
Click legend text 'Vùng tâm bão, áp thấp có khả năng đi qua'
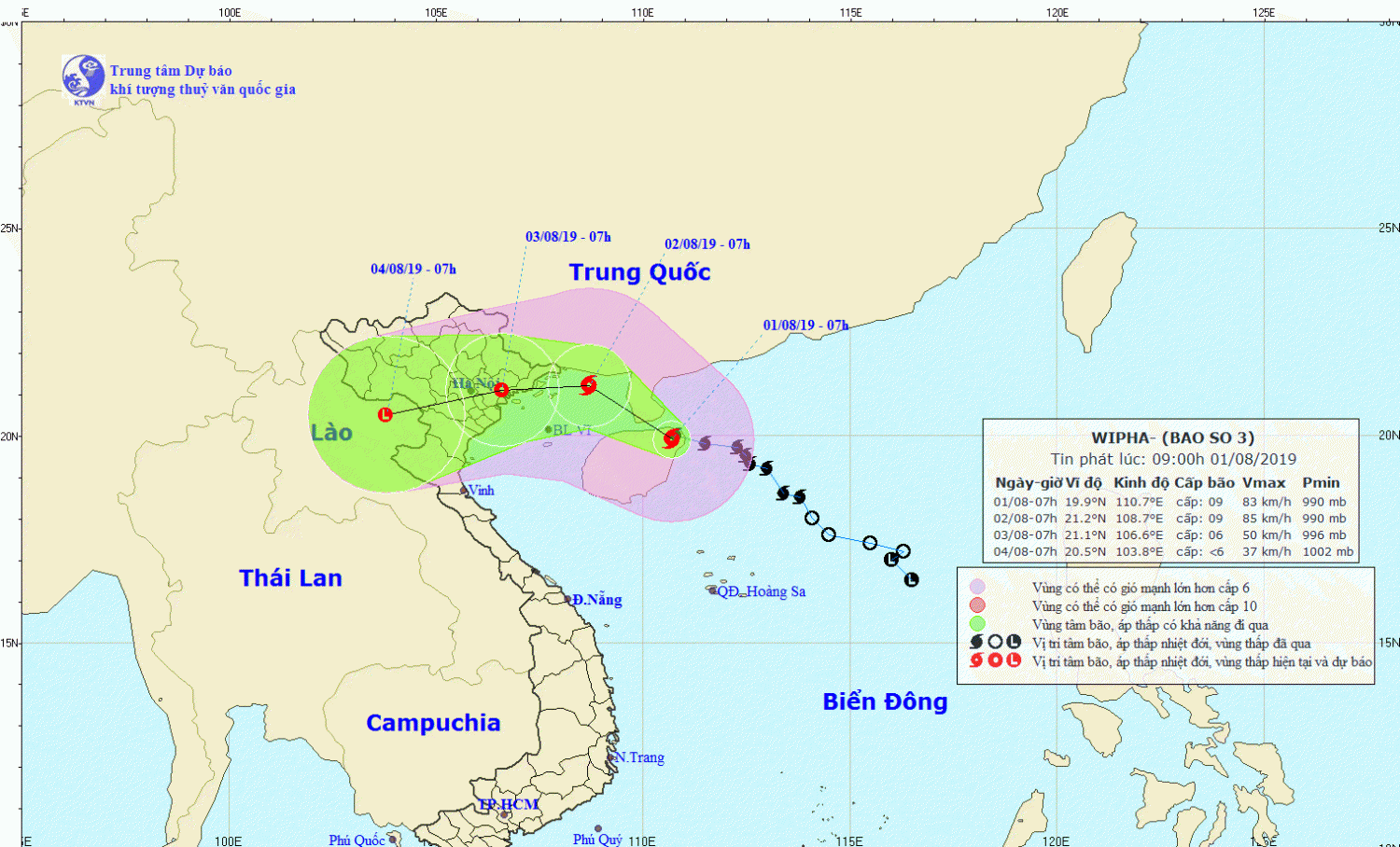click(1150, 625)
